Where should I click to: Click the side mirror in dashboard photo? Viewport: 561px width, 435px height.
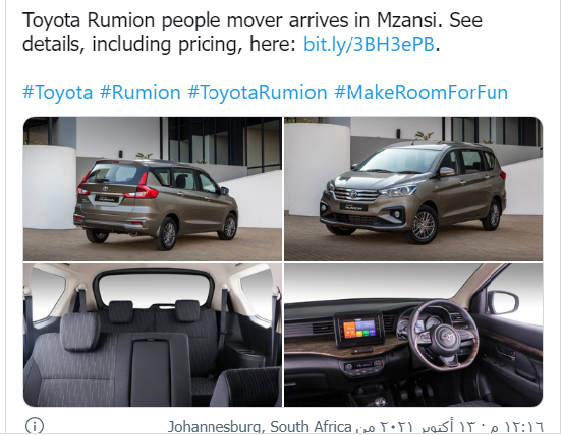[503, 303]
